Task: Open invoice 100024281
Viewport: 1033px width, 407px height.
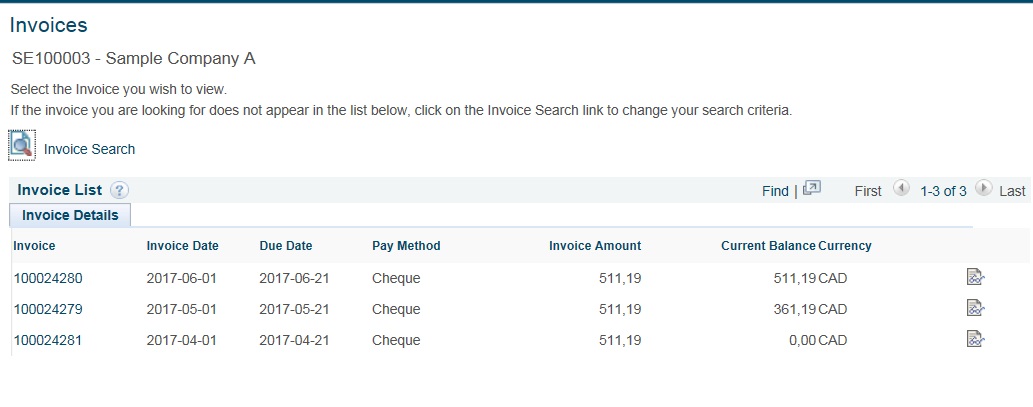Action: tap(48, 340)
